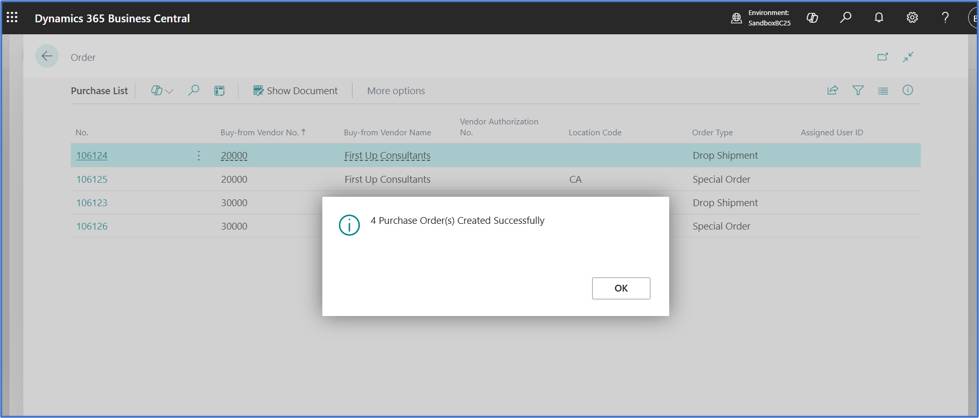The height and width of the screenshot is (418, 979).
Task: Open the SandboxBC25 environment information icon
Action: 736,18
